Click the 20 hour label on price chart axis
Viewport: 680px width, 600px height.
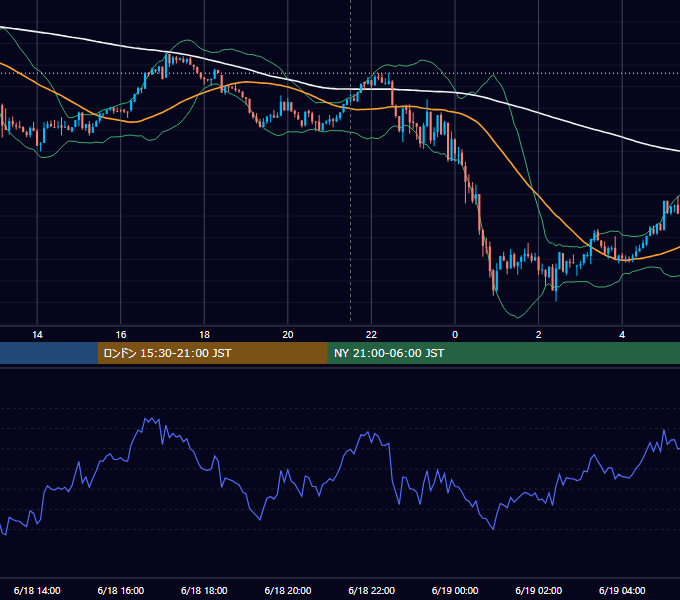(288, 335)
